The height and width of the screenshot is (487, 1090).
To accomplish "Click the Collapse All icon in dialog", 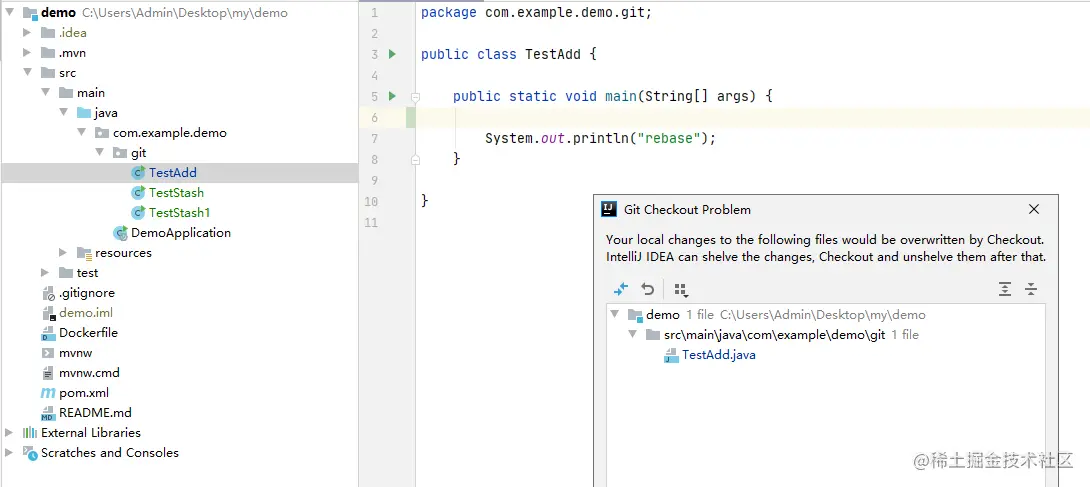I will pos(1032,289).
